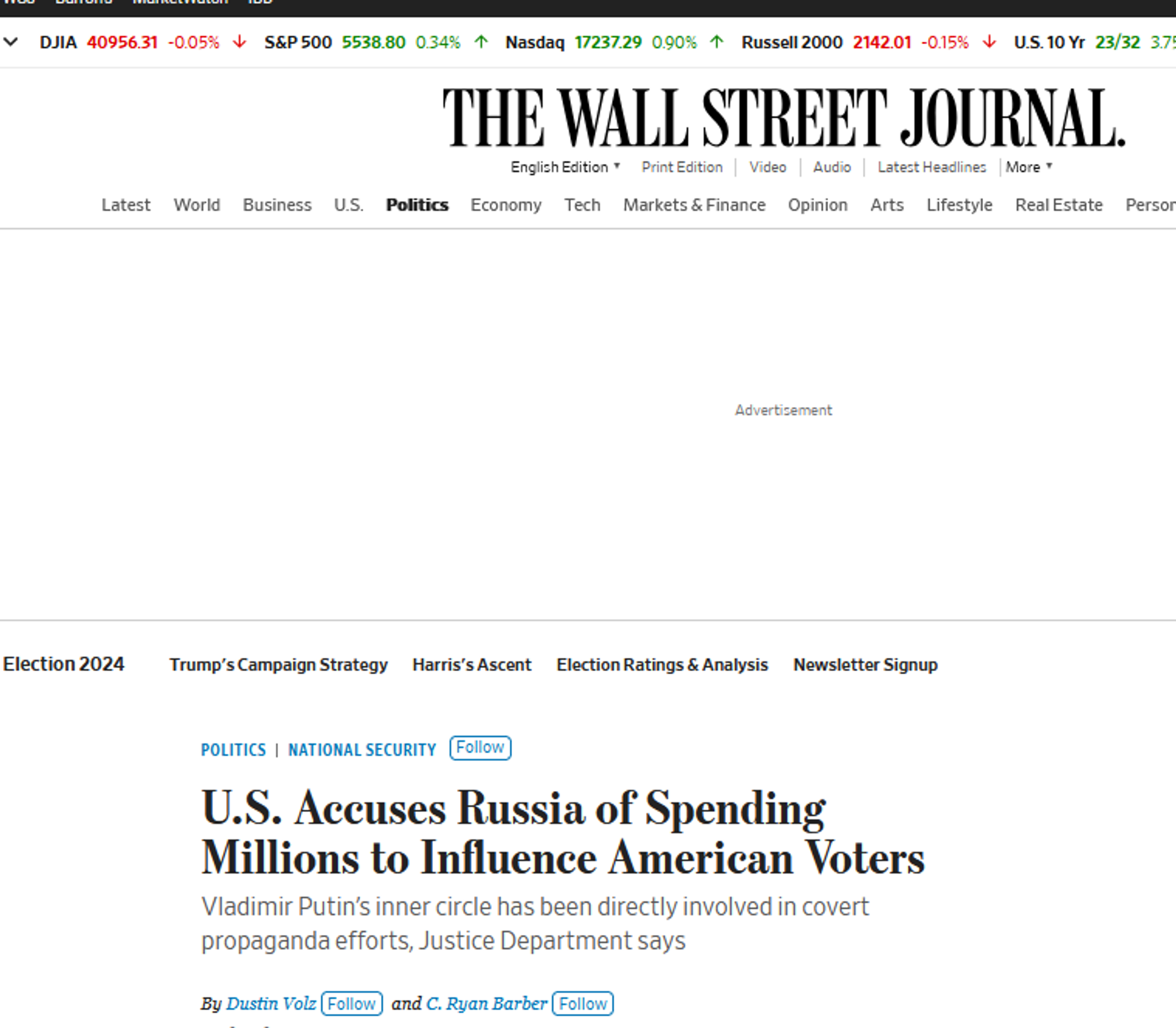The height and width of the screenshot is (1028, 1176).
Task: Open Trump's Campaign Strategy link
Action: tap(279, 665)
